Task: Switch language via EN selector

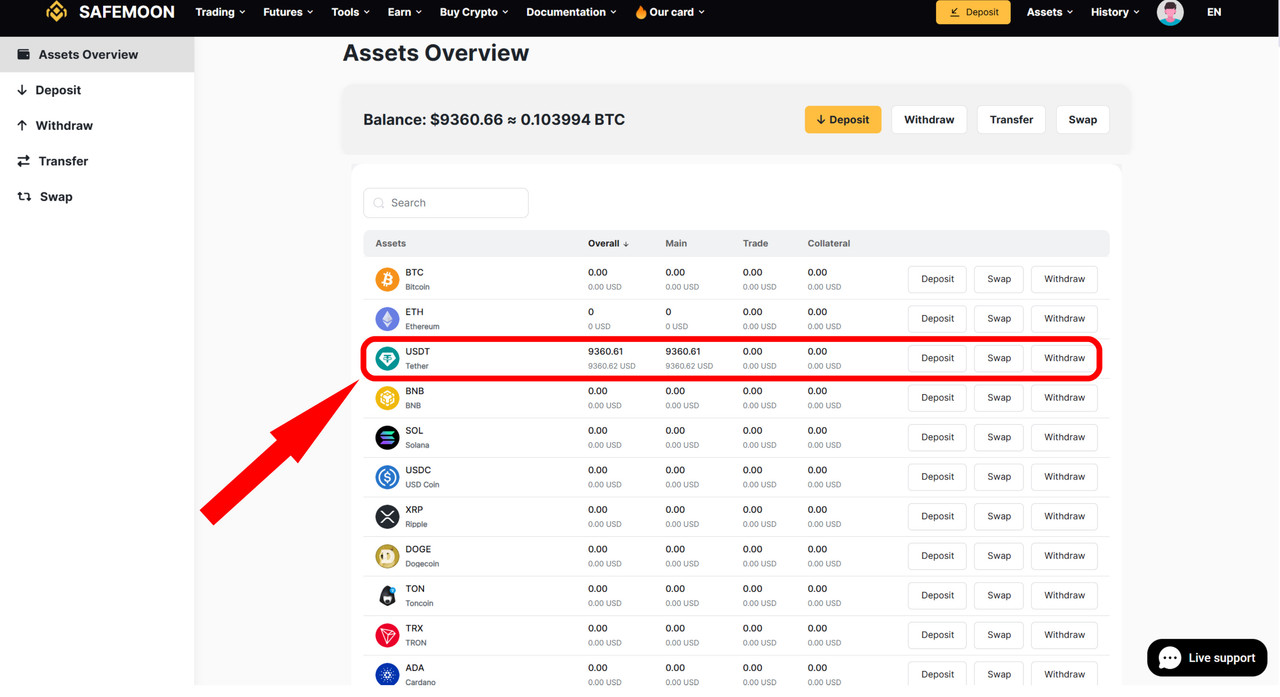Action: point(1214,12)
